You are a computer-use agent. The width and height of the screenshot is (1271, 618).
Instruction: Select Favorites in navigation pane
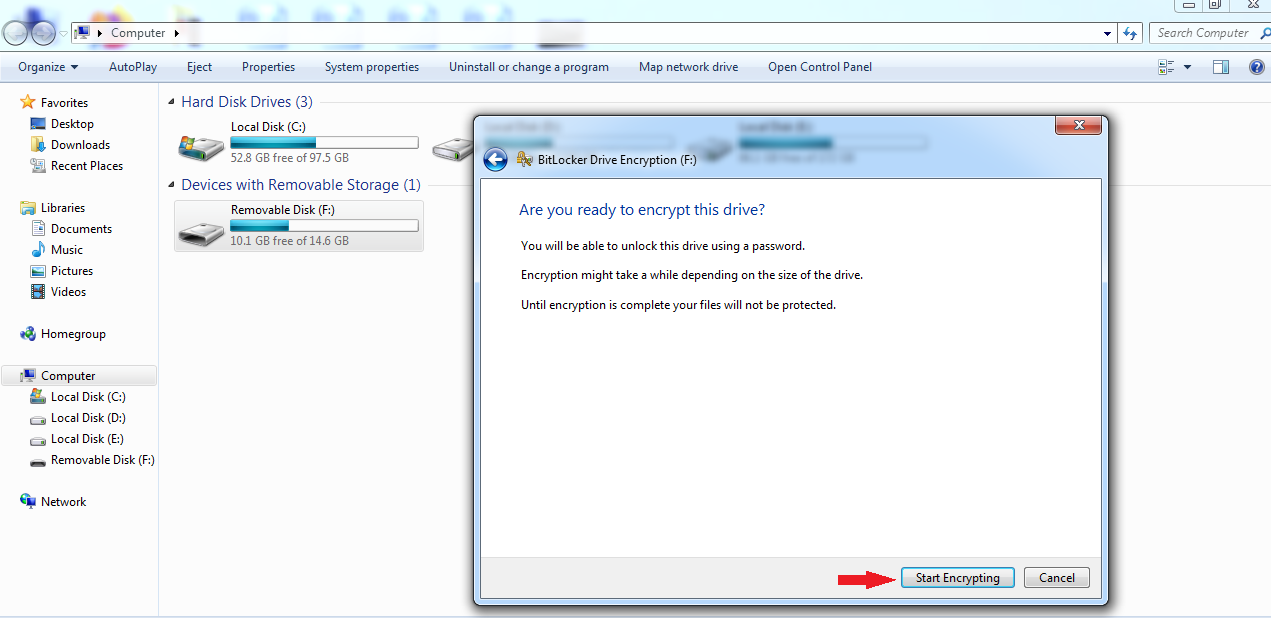[64, 103]
